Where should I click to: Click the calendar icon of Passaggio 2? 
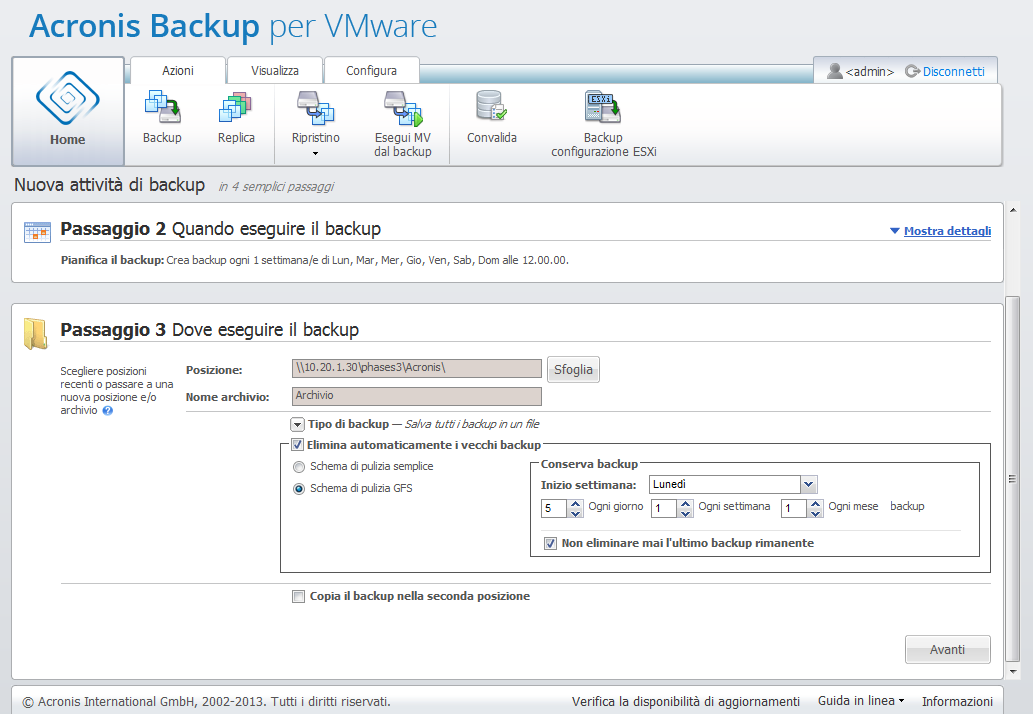37,232
